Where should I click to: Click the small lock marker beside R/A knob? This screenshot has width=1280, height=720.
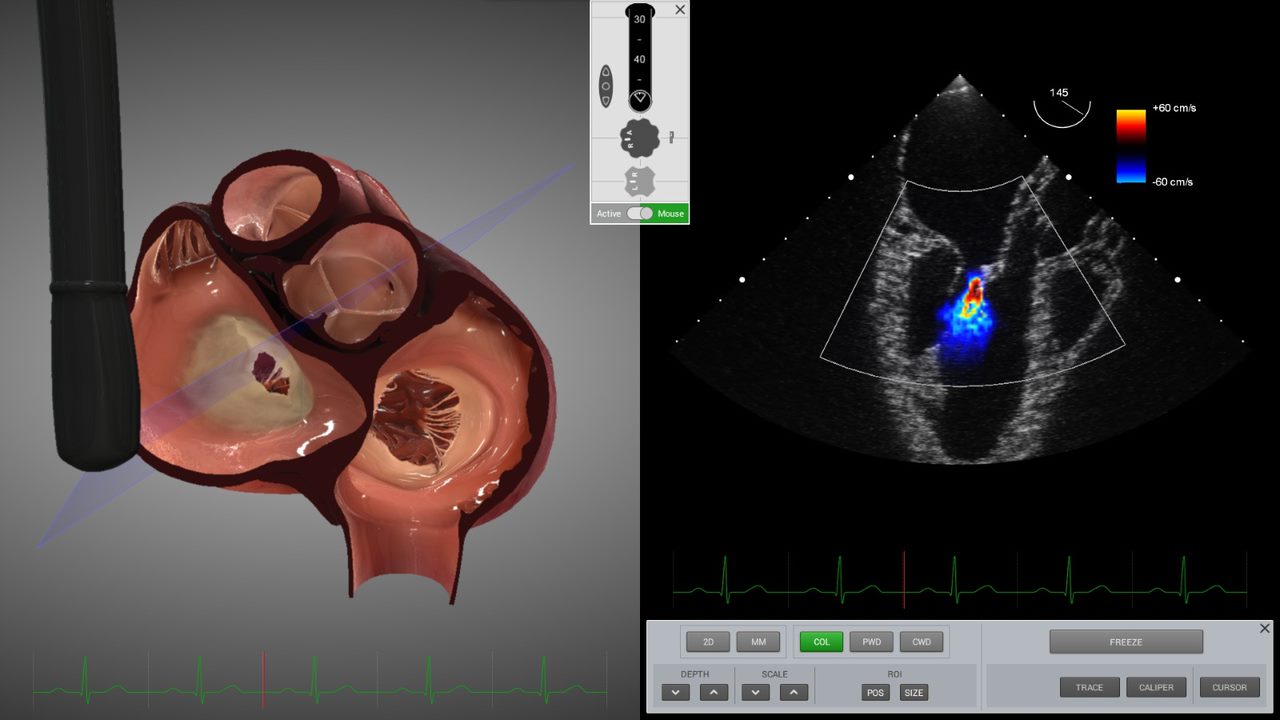click(672, 137)
